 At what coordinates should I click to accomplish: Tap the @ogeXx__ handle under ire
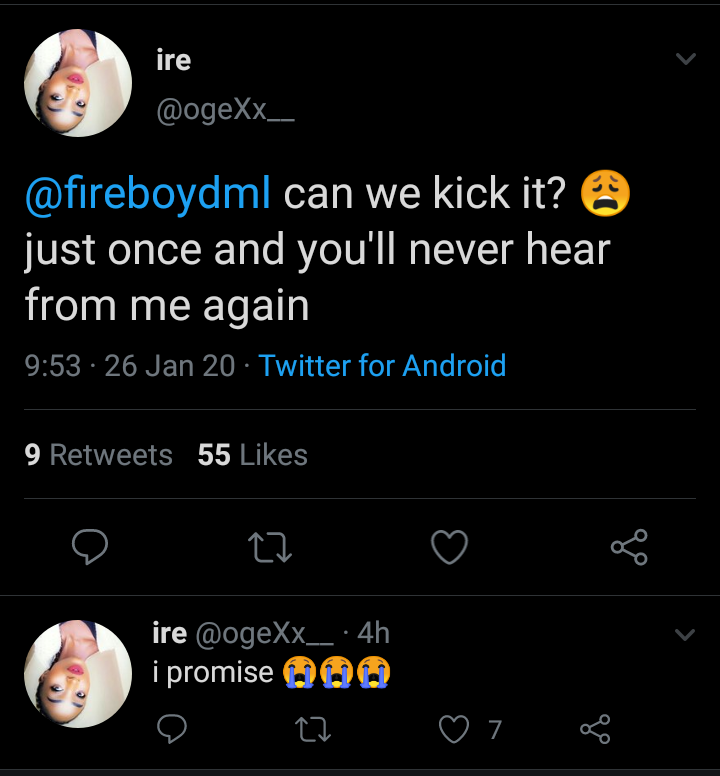click(x=225, y=110)
